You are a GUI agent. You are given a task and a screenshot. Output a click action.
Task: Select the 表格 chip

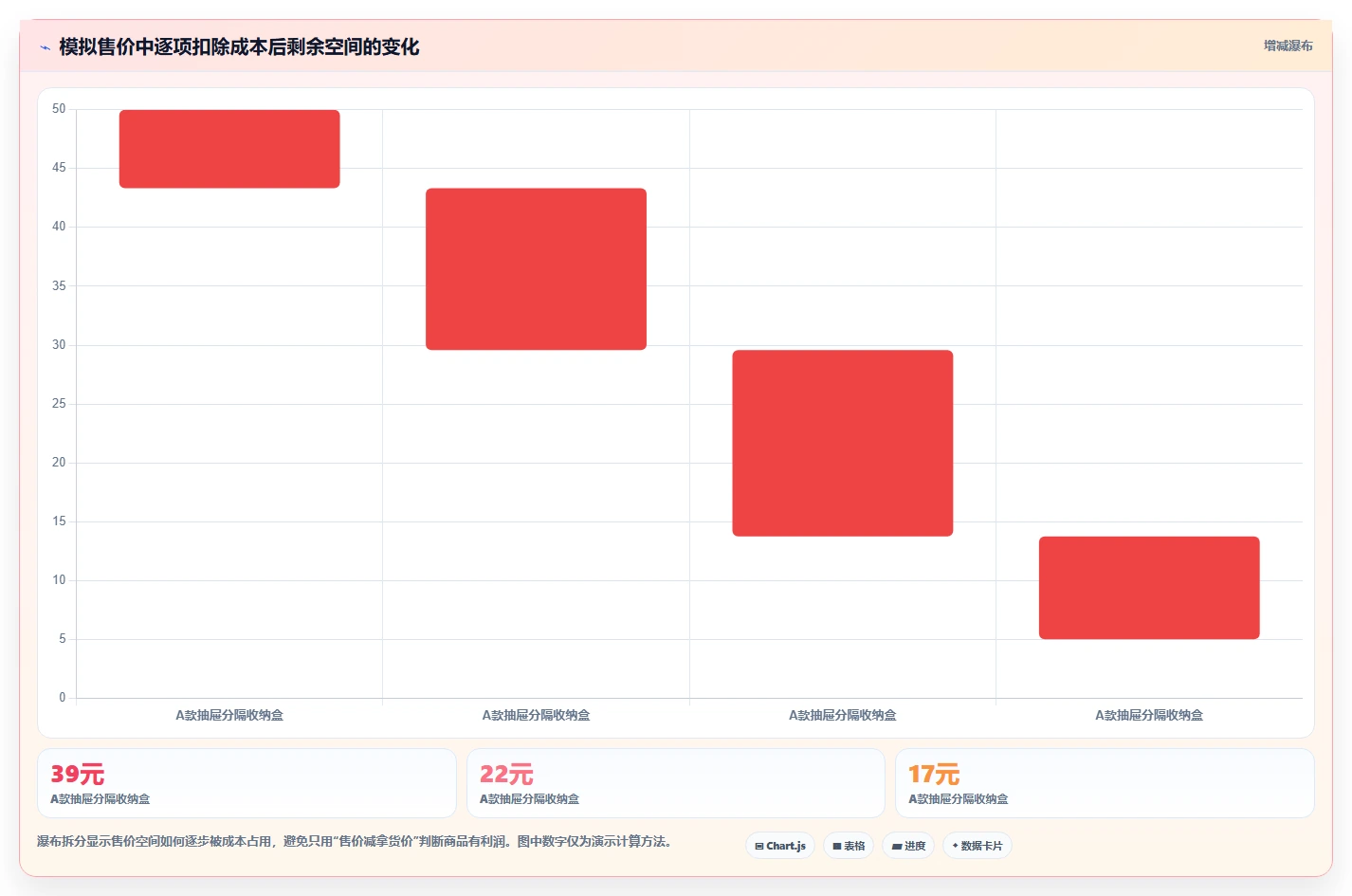(849, 846)
